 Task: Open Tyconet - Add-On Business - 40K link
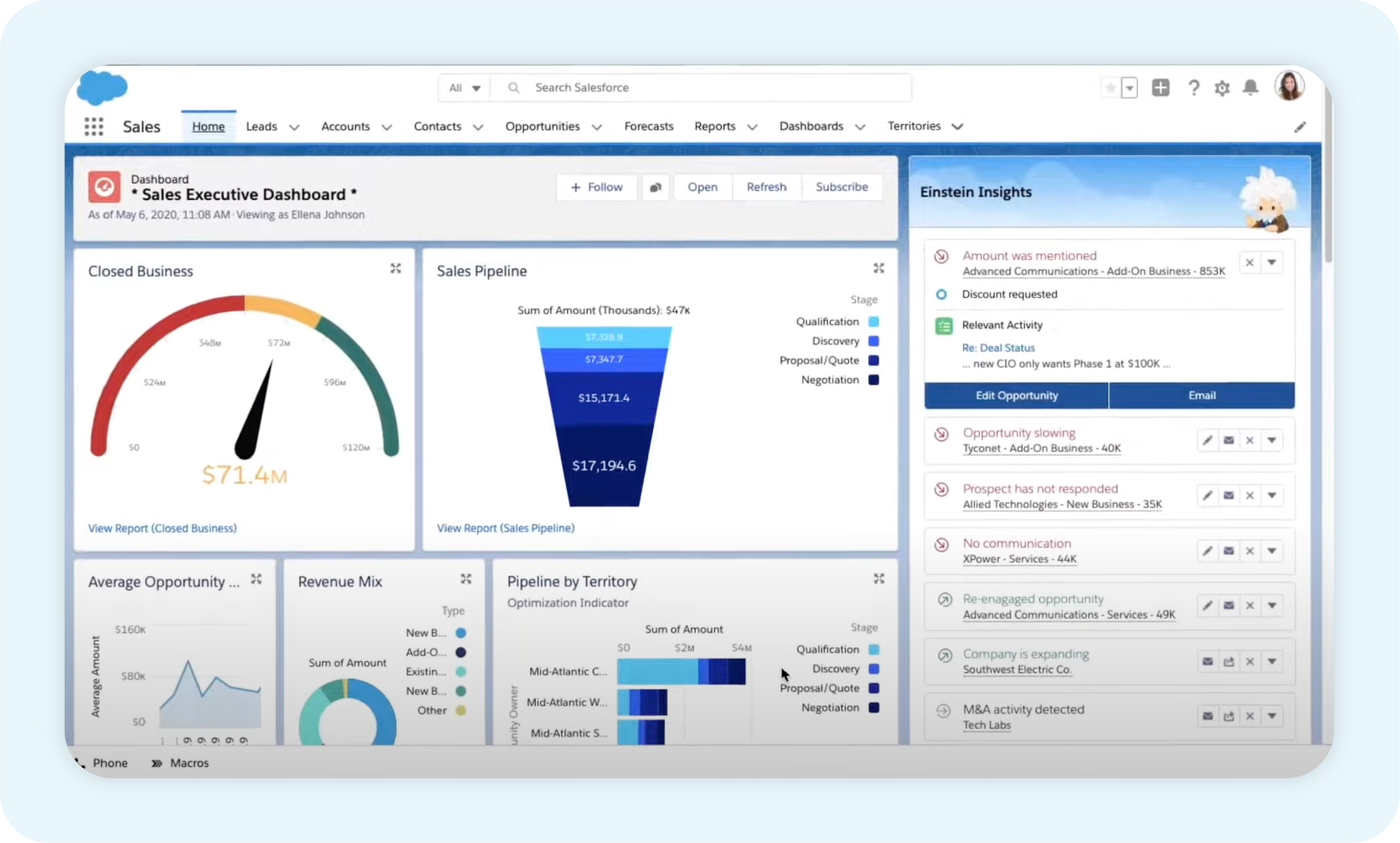(1041, 448)
